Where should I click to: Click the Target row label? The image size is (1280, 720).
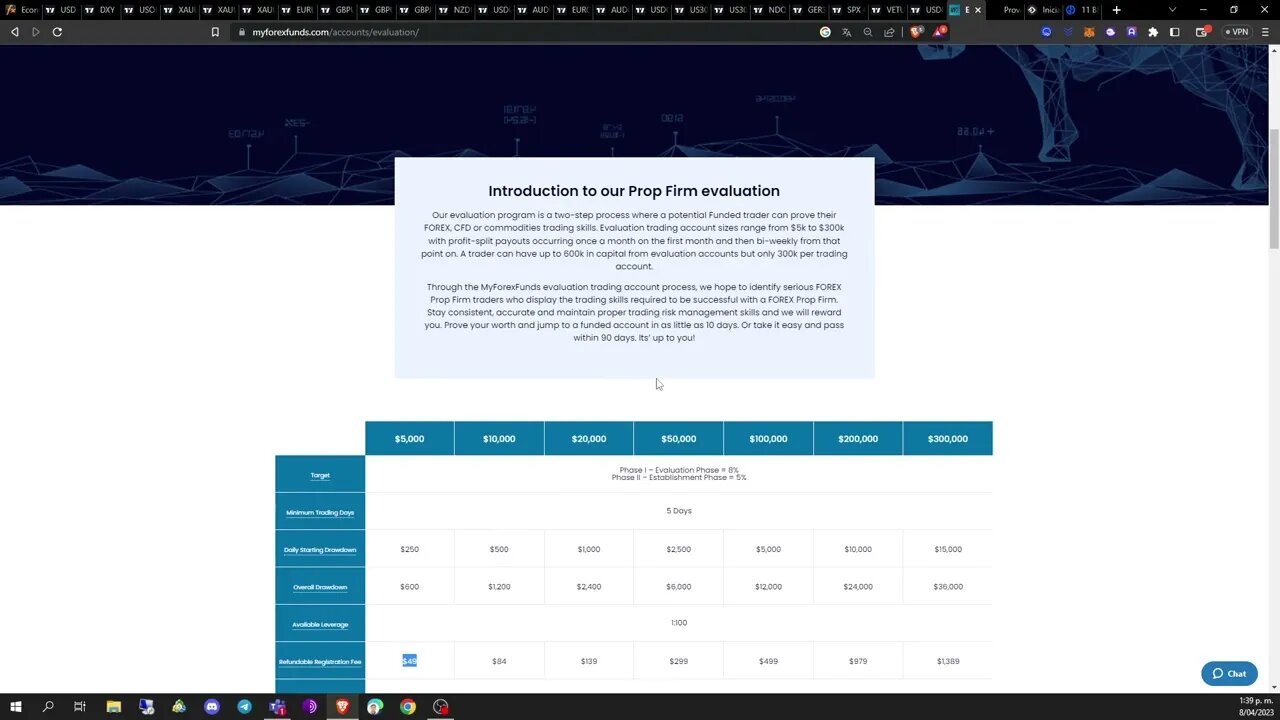click(320, 475)
